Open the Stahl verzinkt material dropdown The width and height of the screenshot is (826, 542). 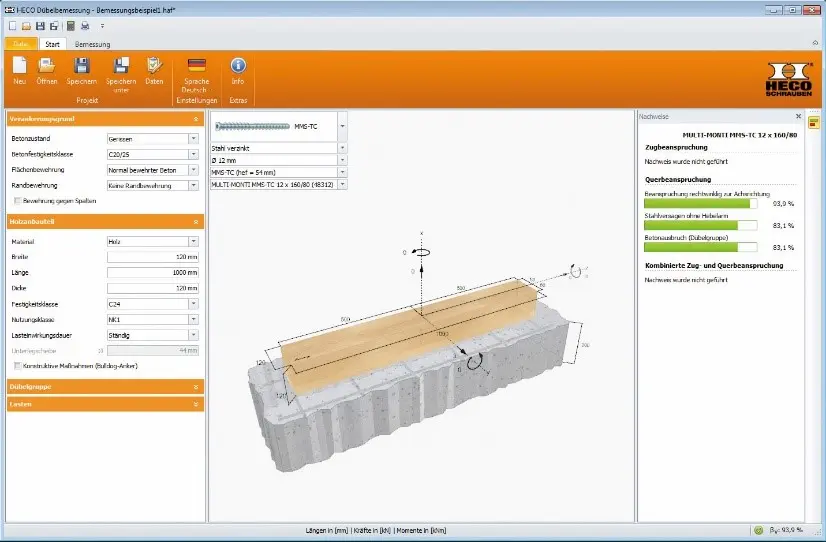click(342, 148)
